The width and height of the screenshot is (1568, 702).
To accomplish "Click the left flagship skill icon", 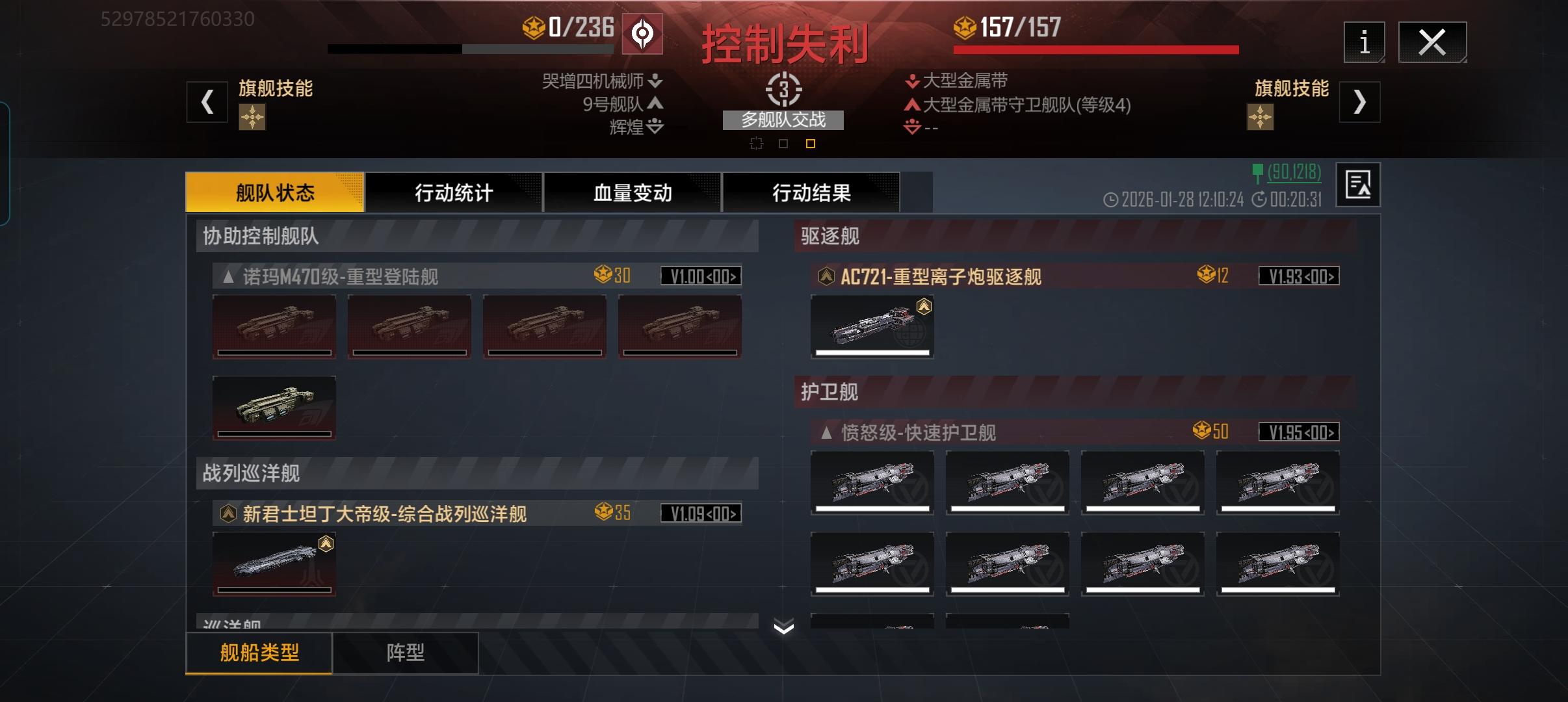I will (252, 118).
